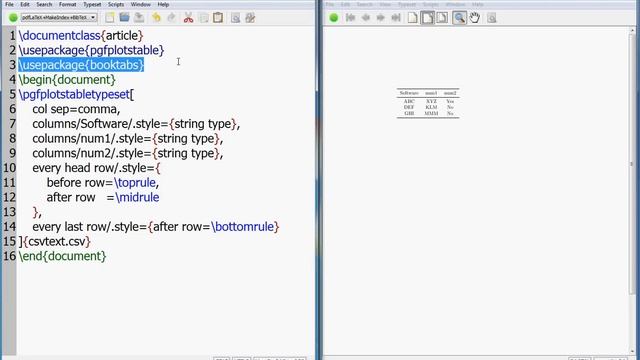Click the green Typeset button in PDF preview window
The image size is (640, 360).
pos(334,18)
